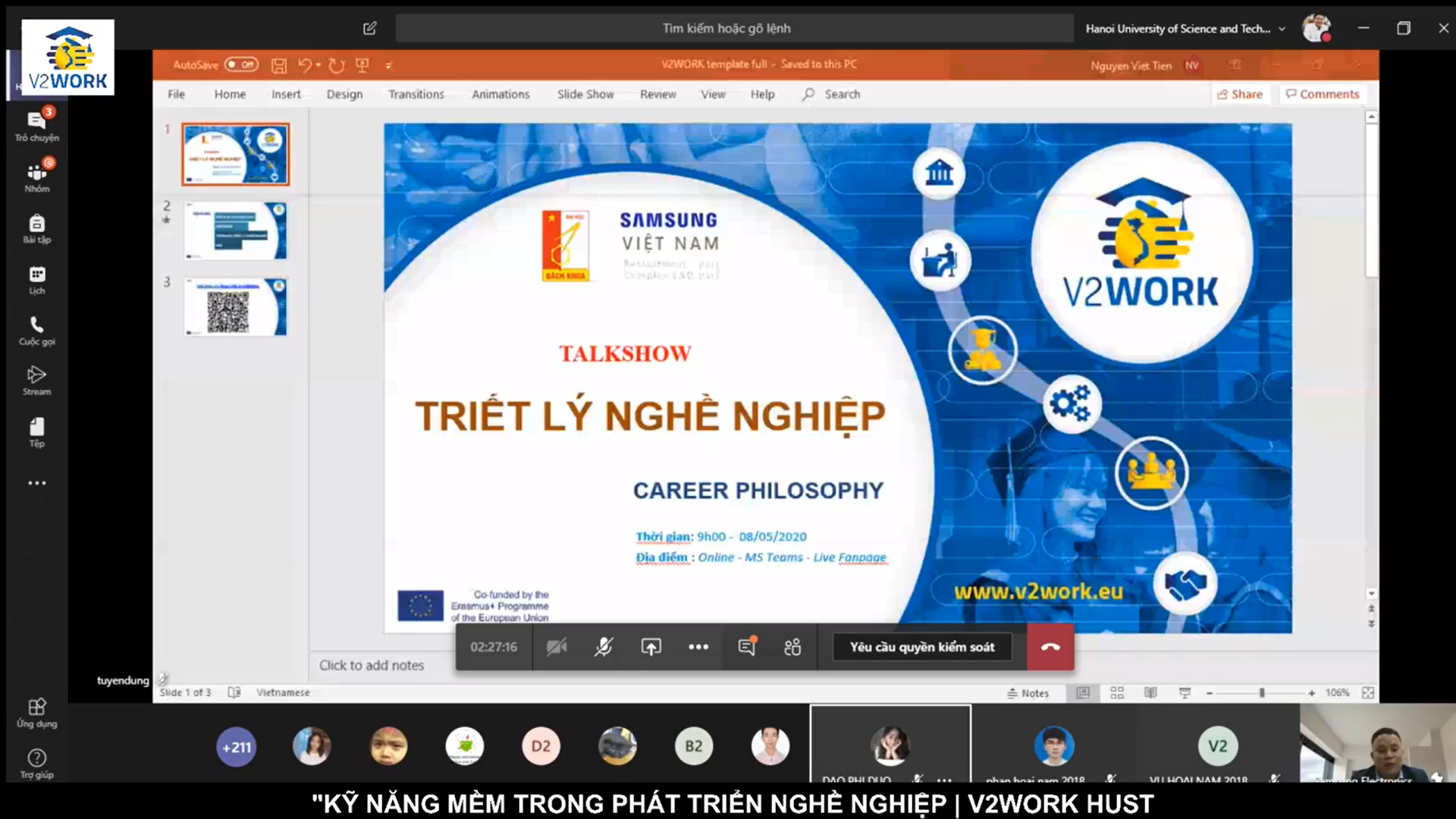Open the Trò chuyện chat icon
The height and width of the screenshot is (819, 1456).
36,125
